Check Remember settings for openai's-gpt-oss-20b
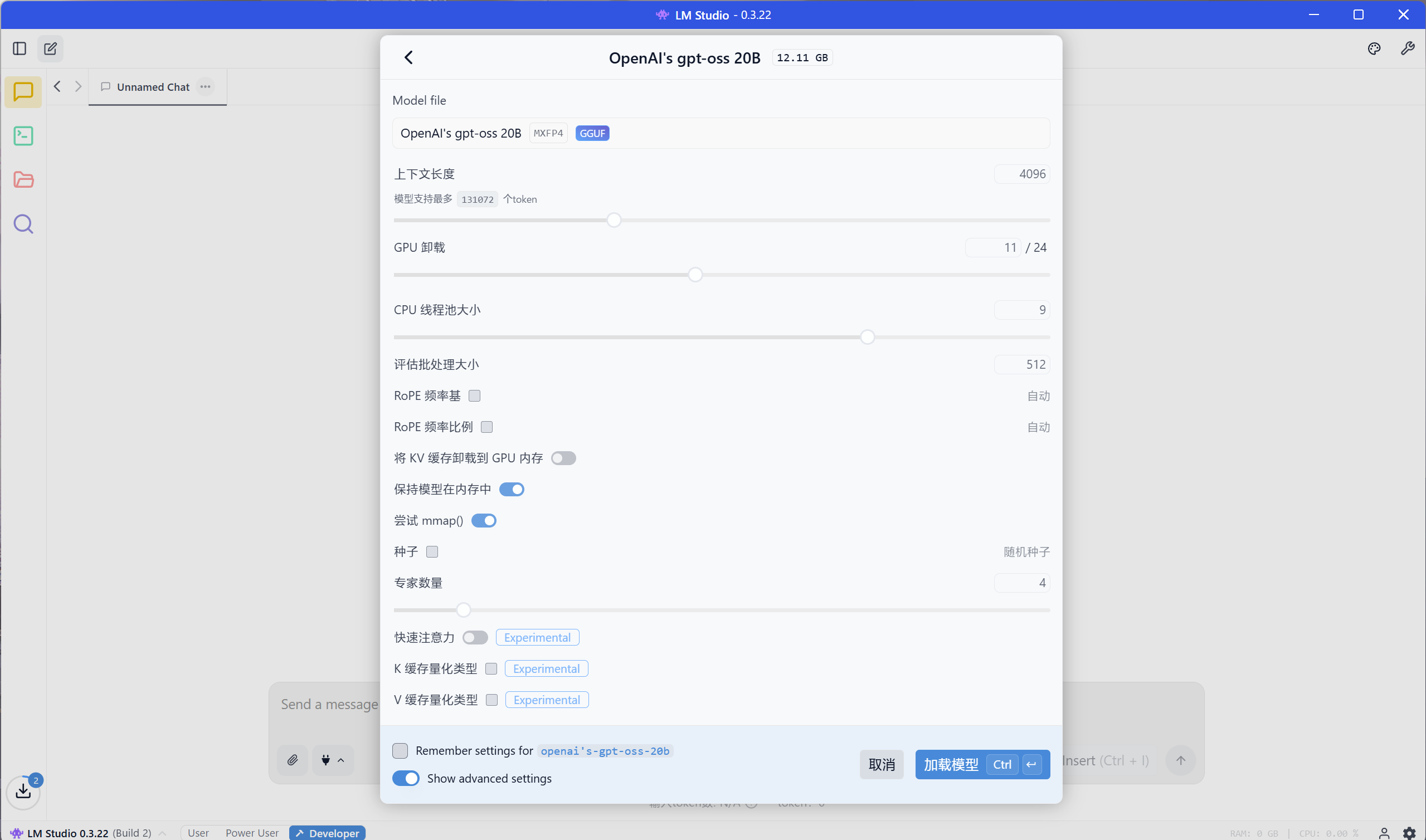Screen dimensions: 1426x840 pos(400,750)
